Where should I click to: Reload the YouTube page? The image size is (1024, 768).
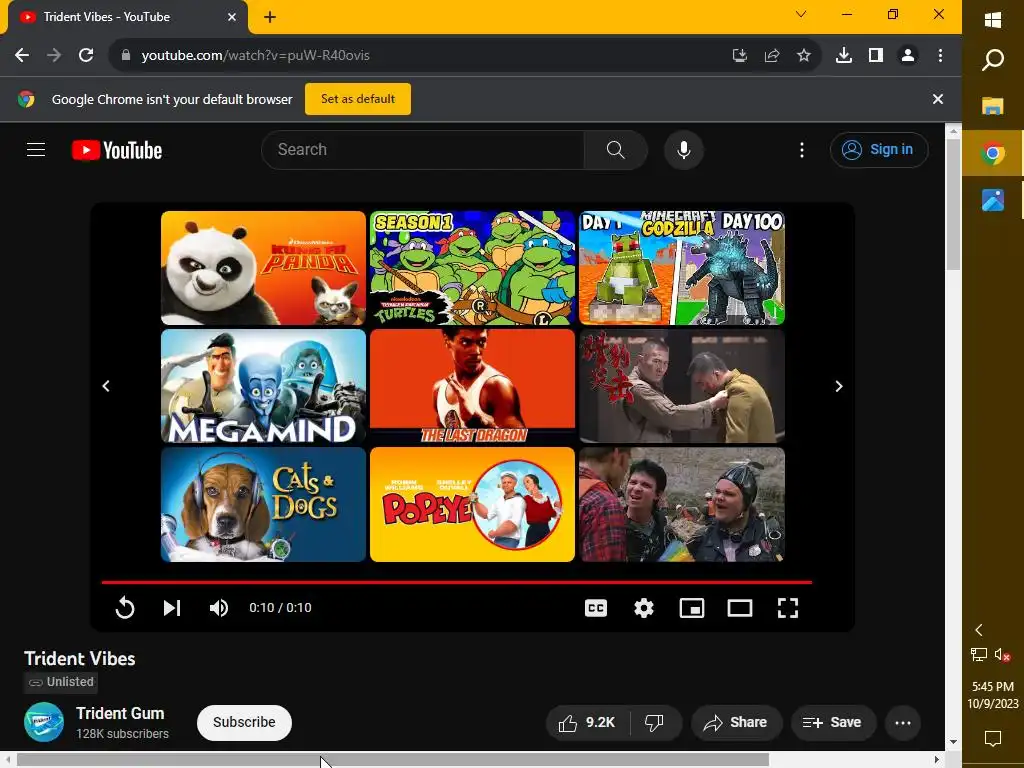(86, 56)
